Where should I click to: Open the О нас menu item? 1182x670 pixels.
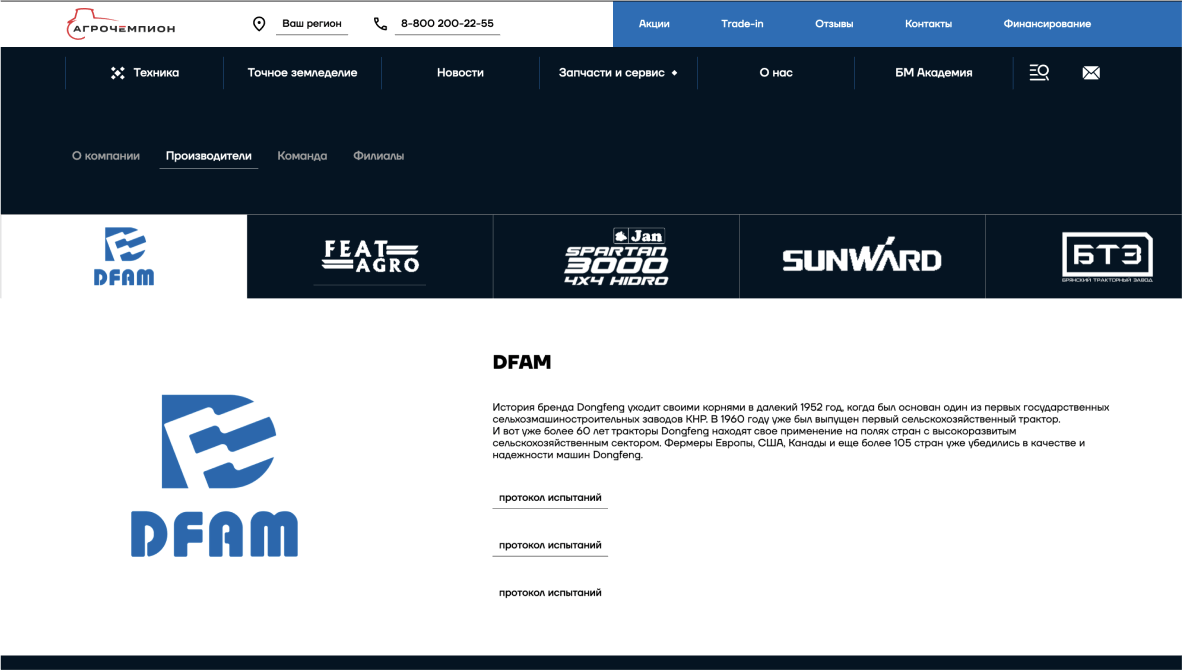(776, 73)
